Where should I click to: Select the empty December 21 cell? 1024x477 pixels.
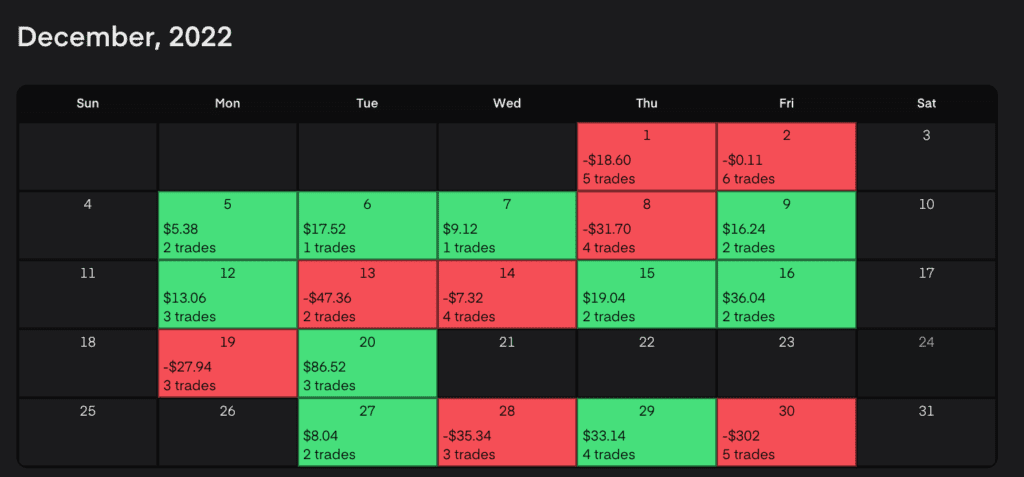[507, 363]
